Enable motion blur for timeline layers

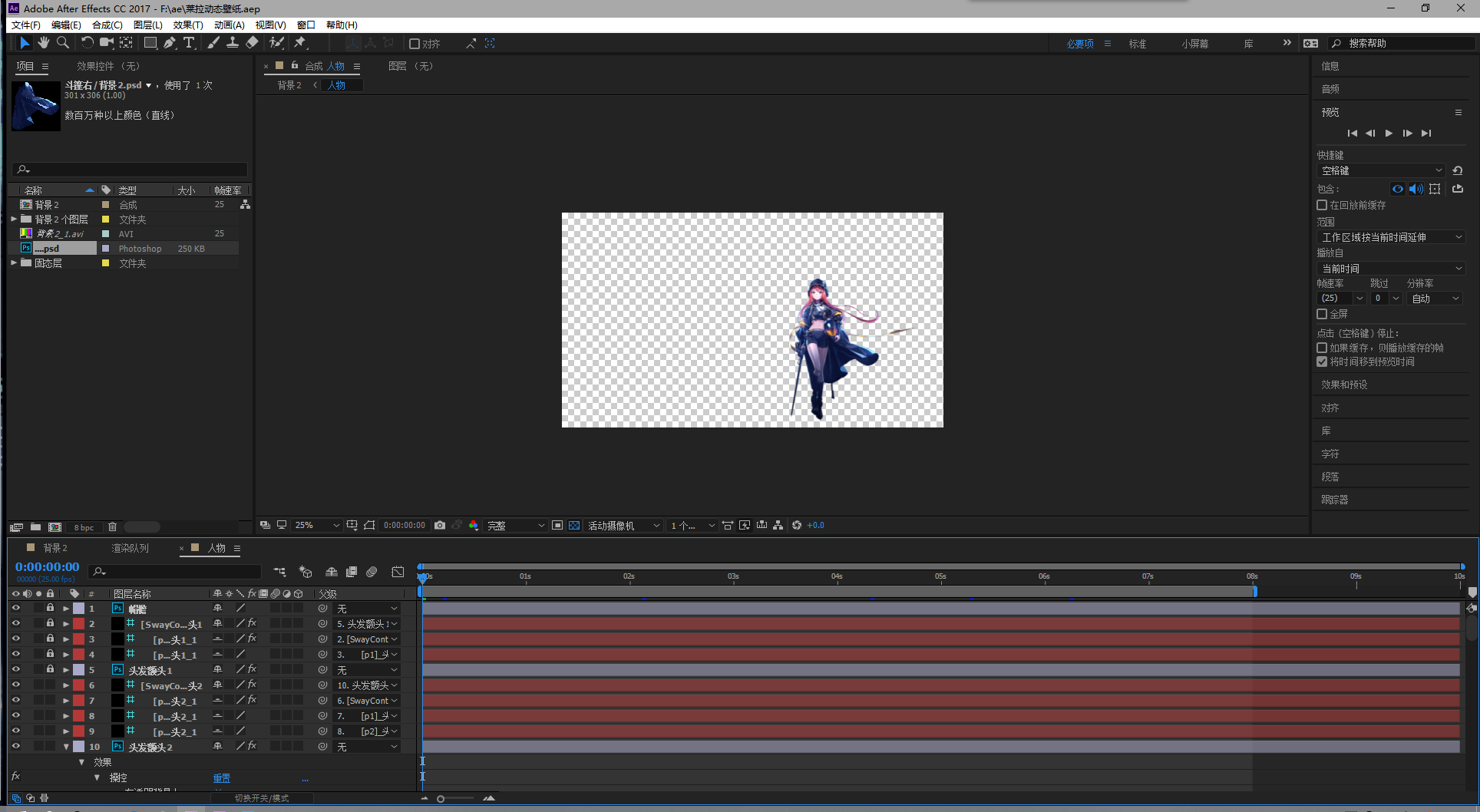[372, 572]
